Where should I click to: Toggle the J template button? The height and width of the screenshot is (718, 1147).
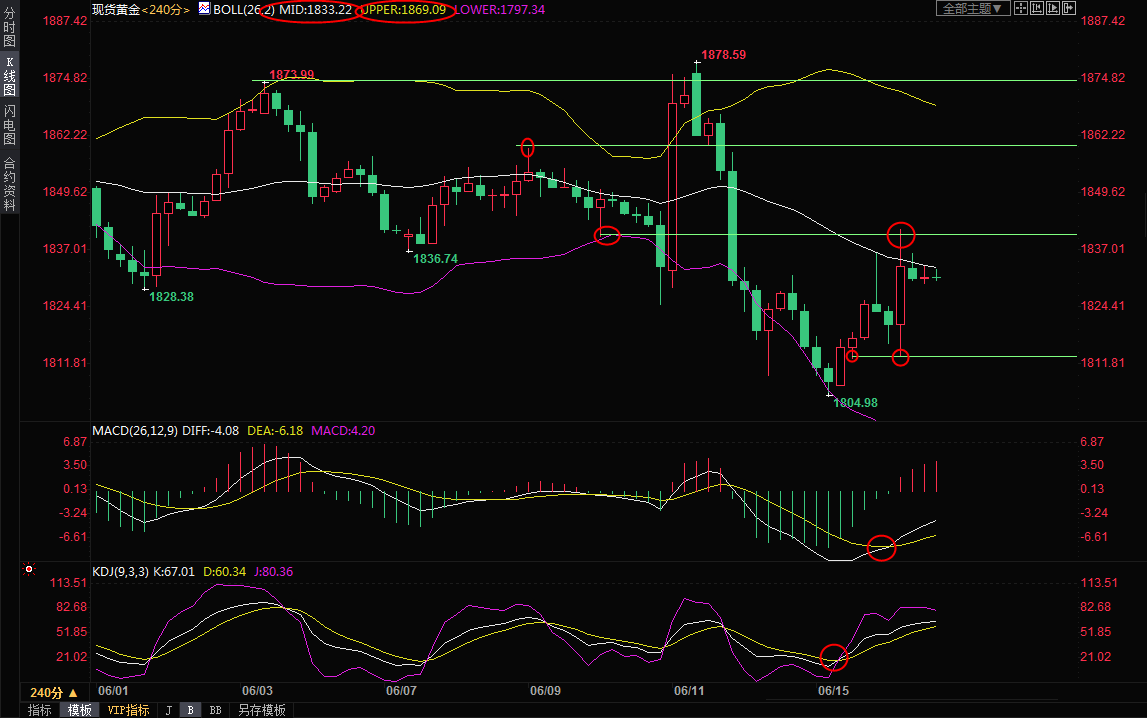(x=168, y=710)
